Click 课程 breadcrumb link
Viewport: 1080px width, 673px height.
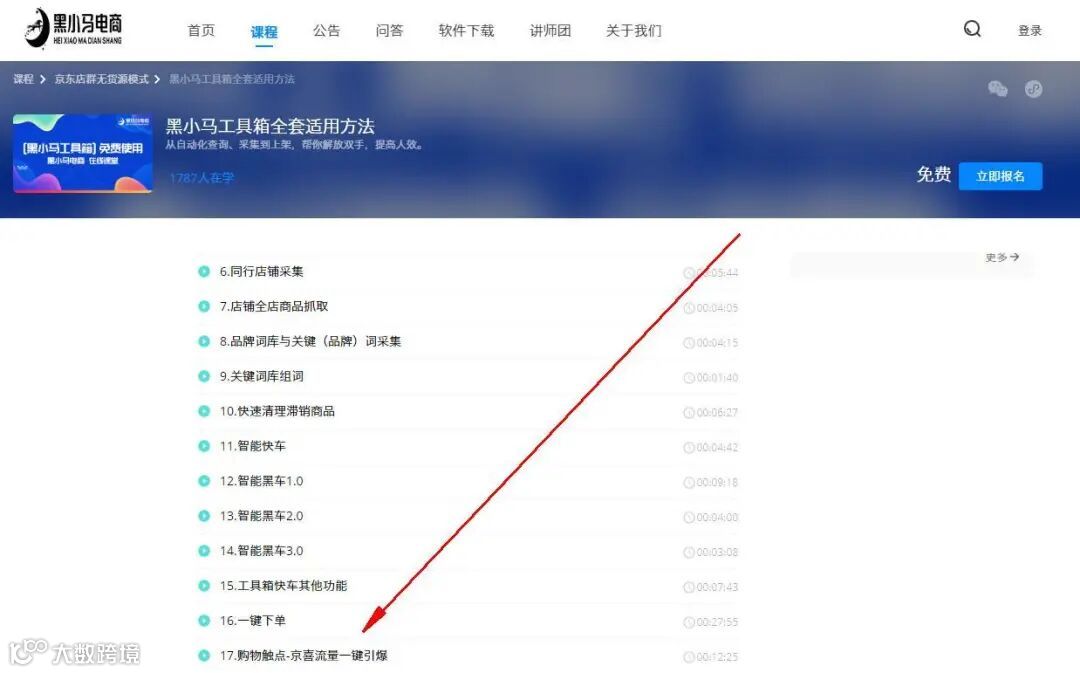pyautogui.click(x=23, y=79)
